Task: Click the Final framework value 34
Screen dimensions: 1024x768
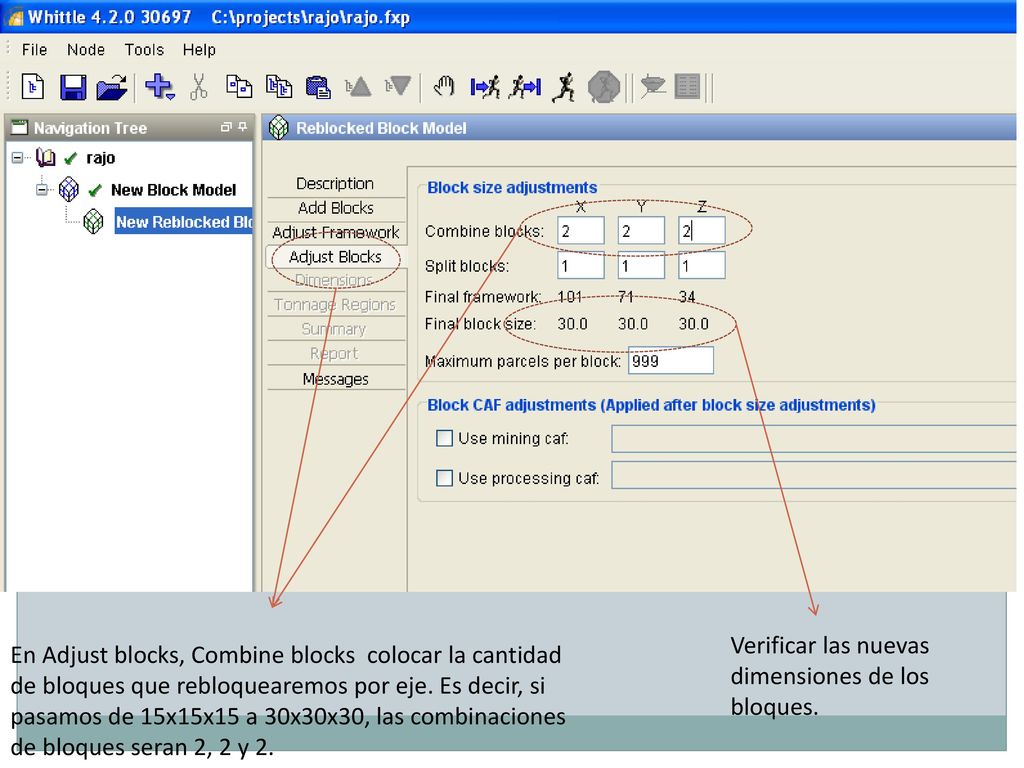Action: (686, 296)
